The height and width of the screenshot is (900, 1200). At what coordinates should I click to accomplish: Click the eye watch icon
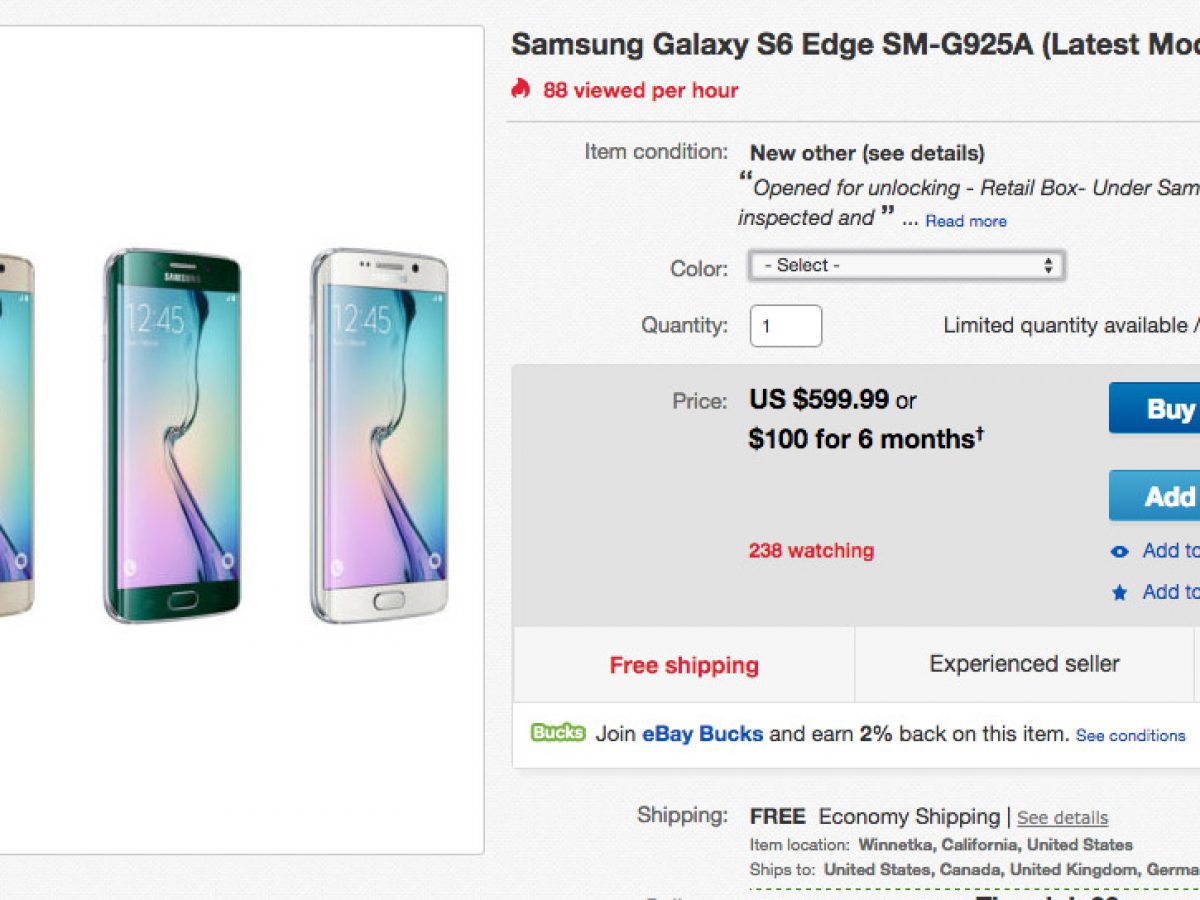[1120, 551]
